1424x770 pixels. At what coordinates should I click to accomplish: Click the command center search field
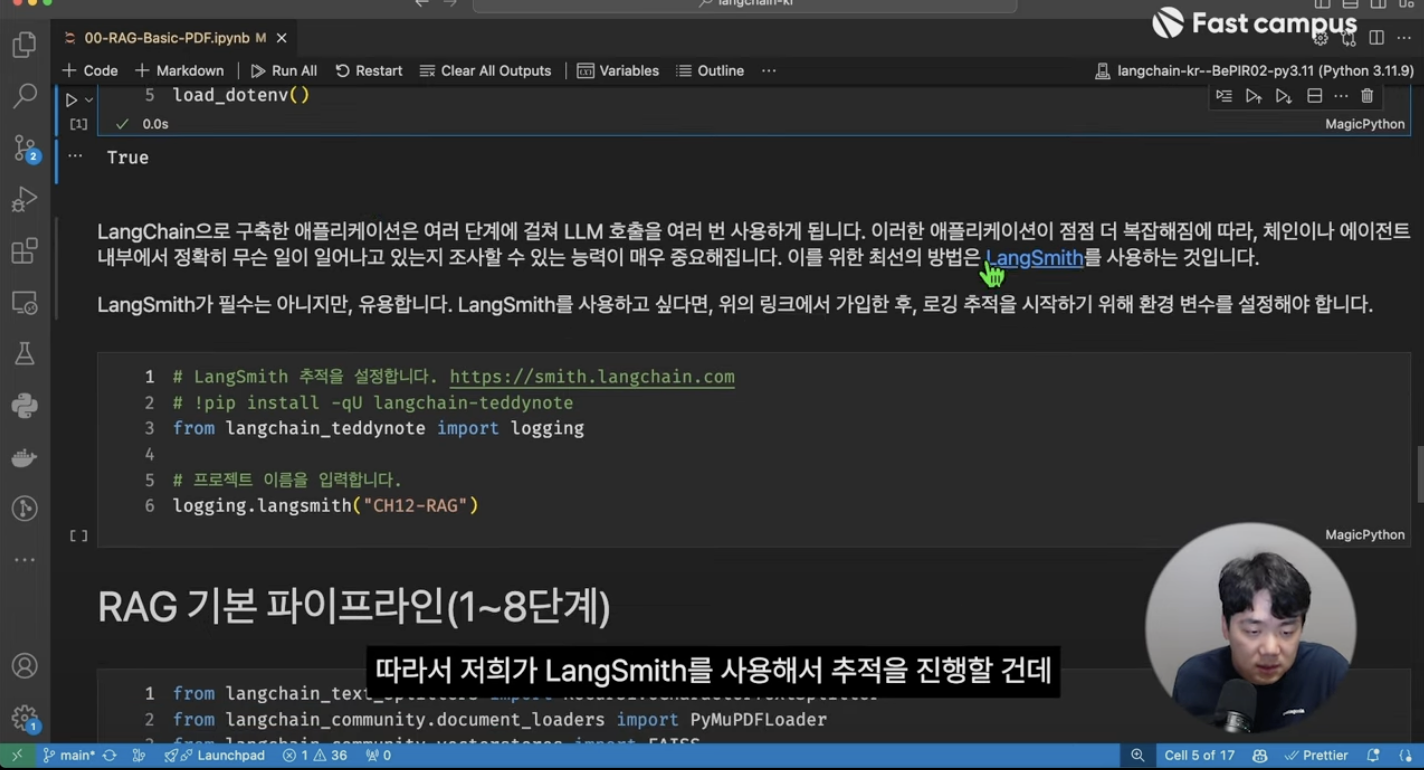pyautogui.click(x=745, y=4)
